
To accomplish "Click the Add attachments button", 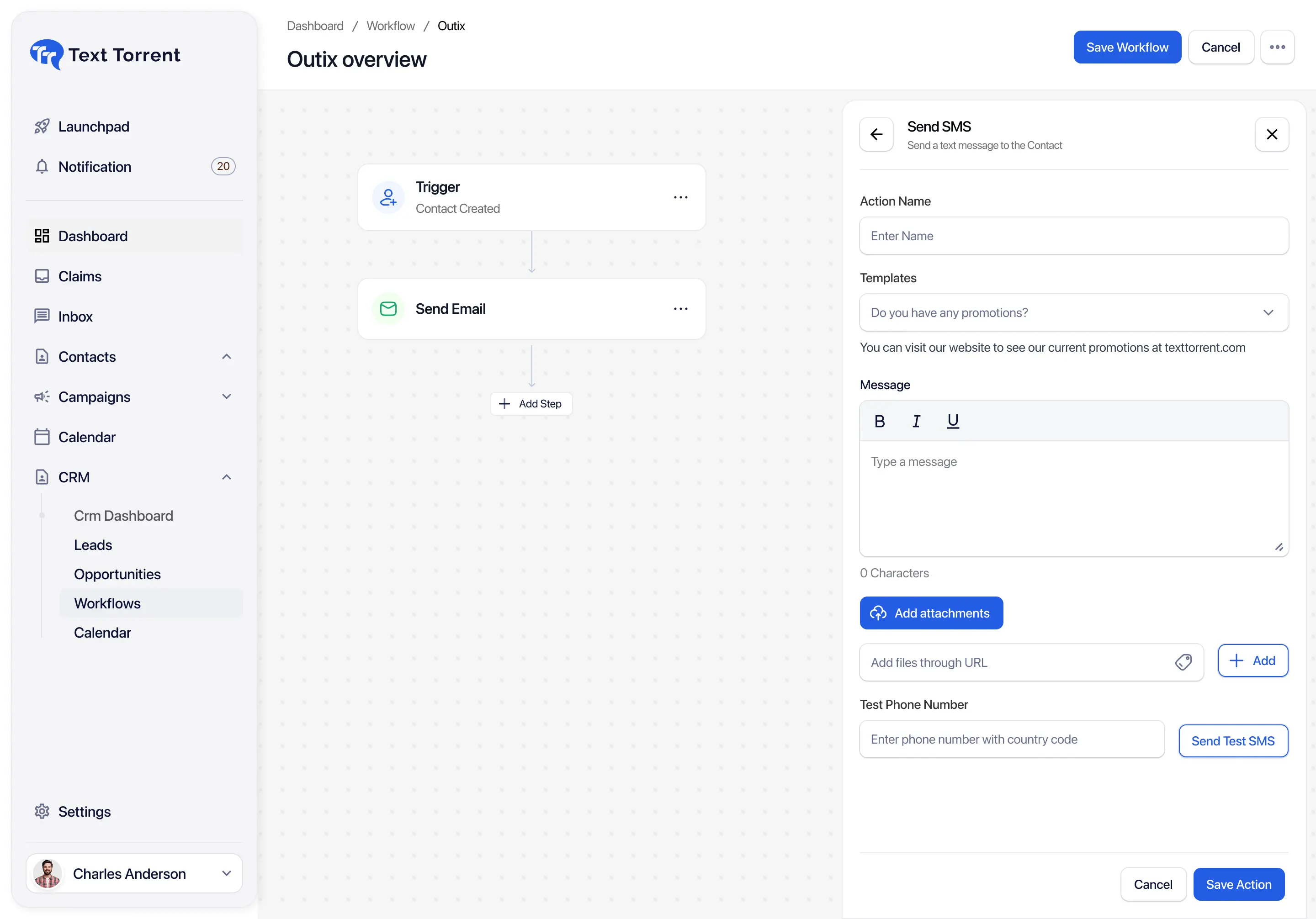I will [931, 613].
